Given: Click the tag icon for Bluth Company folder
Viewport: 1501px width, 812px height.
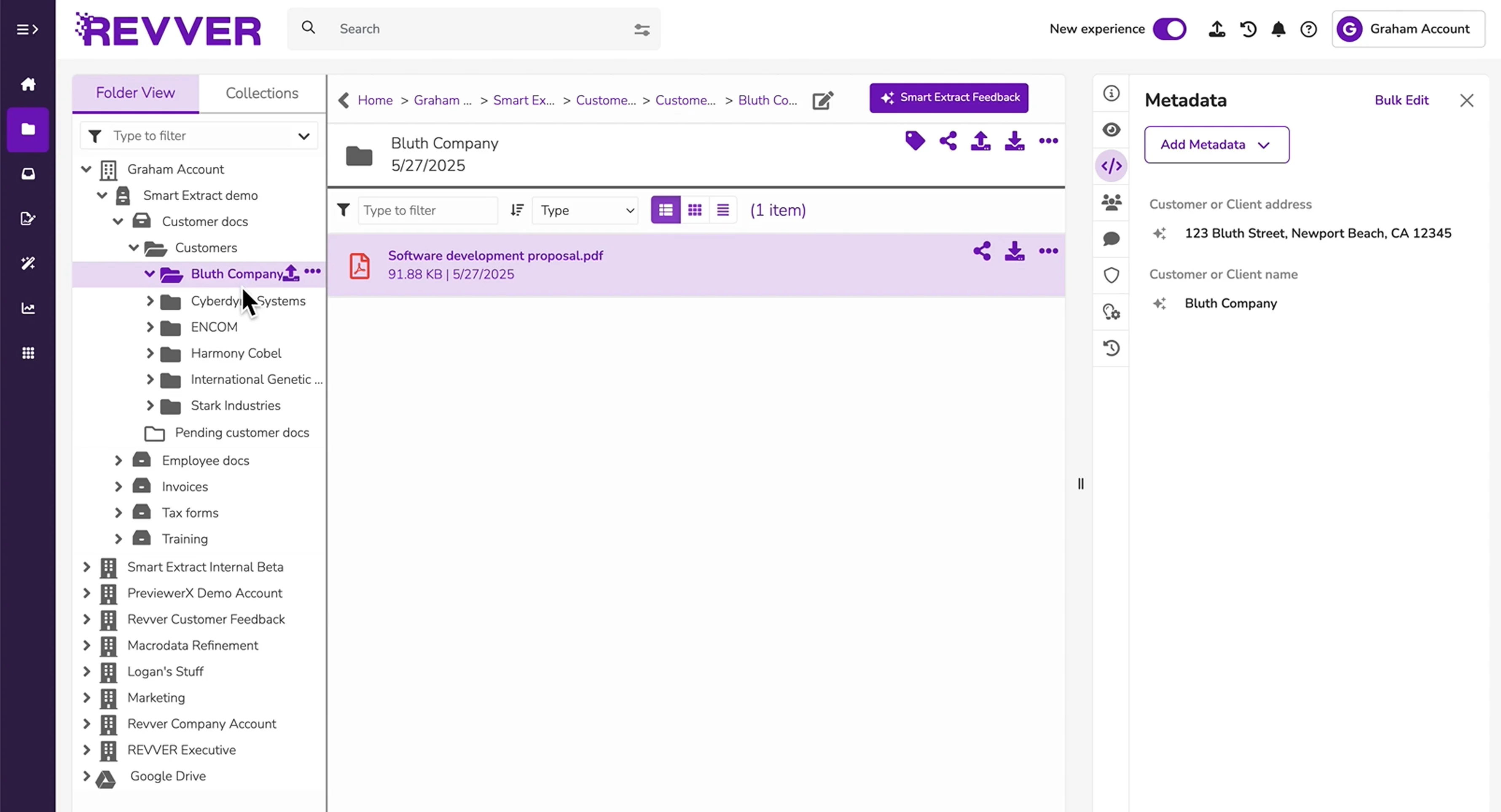Looking at the screenshot, I should point(915,141).
